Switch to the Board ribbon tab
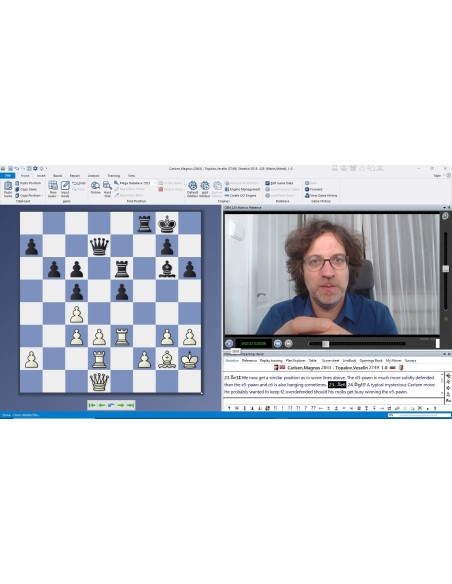 pos(57,175)
